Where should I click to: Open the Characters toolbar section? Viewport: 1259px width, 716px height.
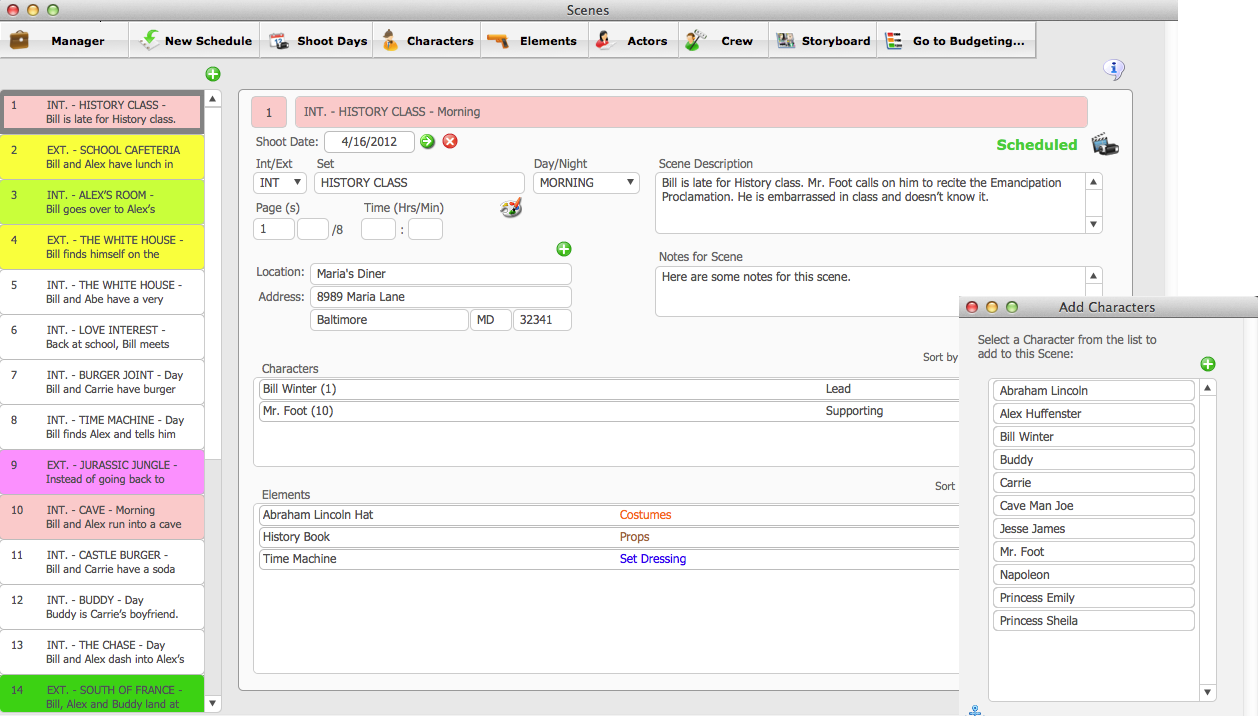point(427,41)
